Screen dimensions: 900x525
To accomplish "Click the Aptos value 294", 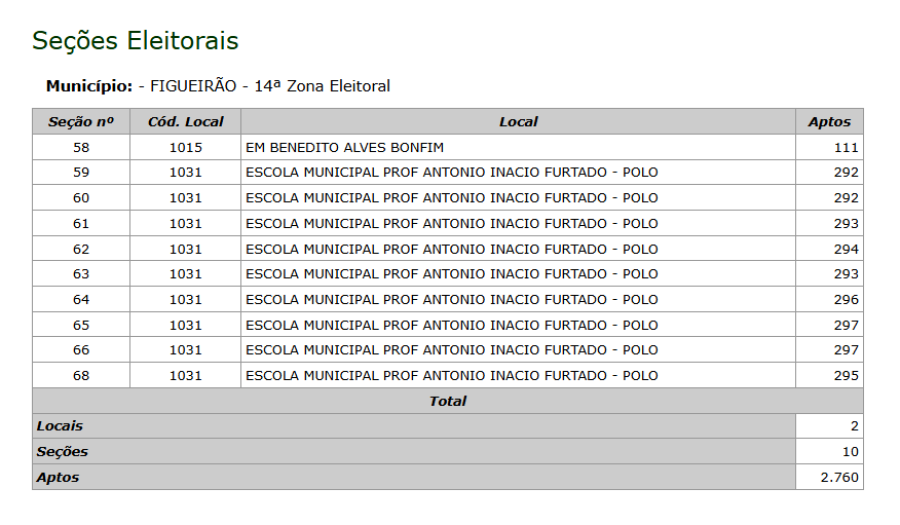I will tap(846, 249).
